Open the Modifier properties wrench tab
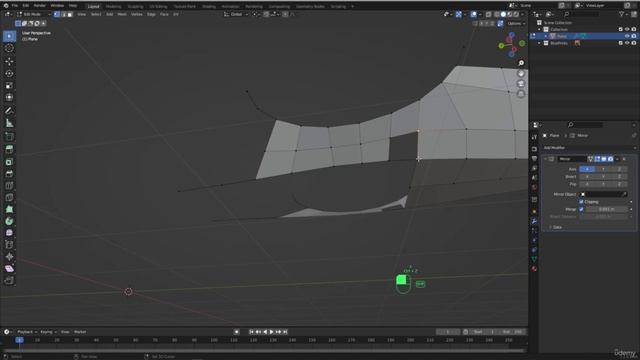Screen dimensions: 640x360 [x=534, y=221]
